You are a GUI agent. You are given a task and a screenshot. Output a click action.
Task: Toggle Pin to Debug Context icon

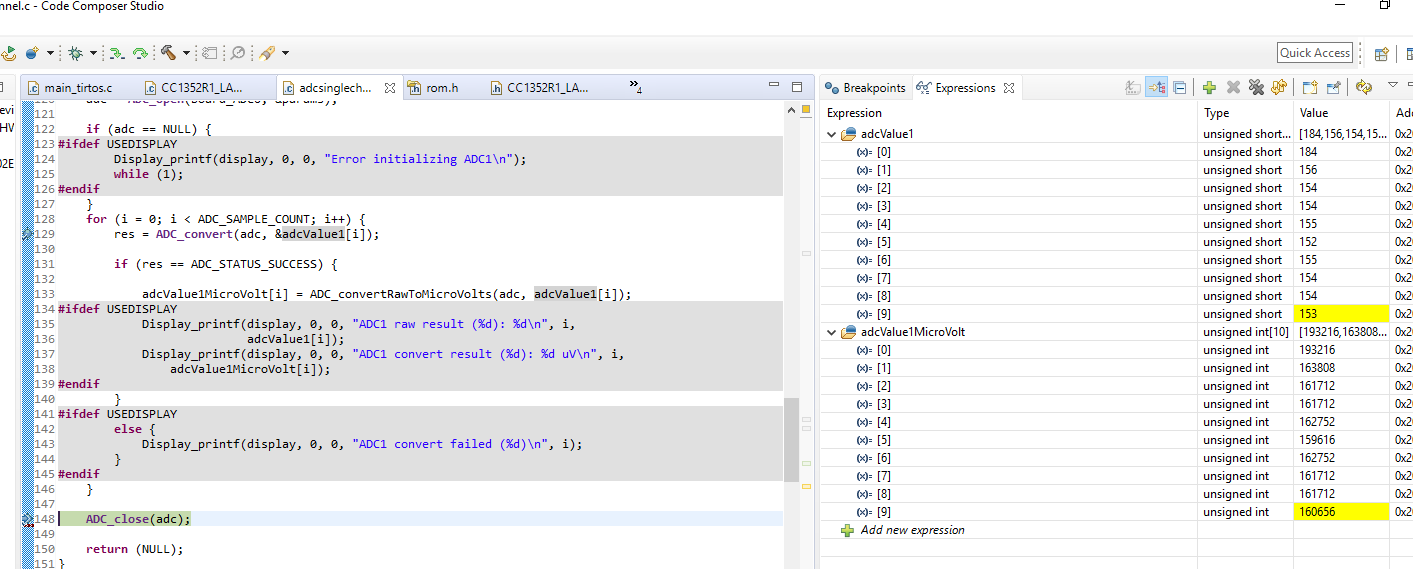pos(1333,88)
